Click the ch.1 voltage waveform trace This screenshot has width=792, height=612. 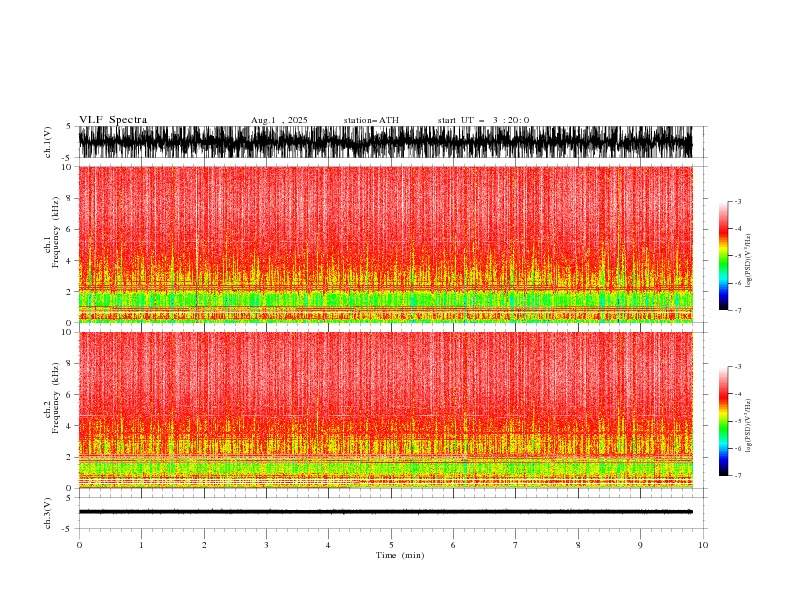coord(385,142)
